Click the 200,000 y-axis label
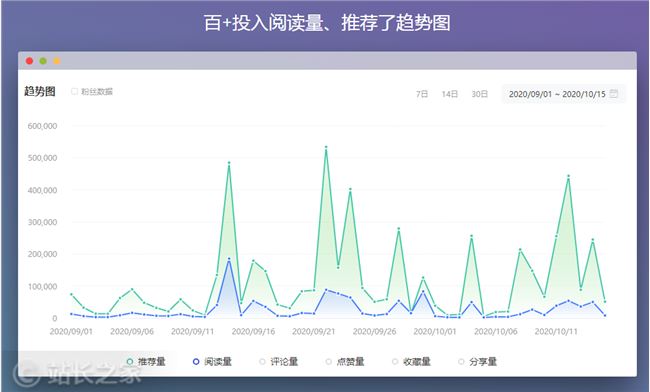The image size is (650, 392). click(42, 254)
